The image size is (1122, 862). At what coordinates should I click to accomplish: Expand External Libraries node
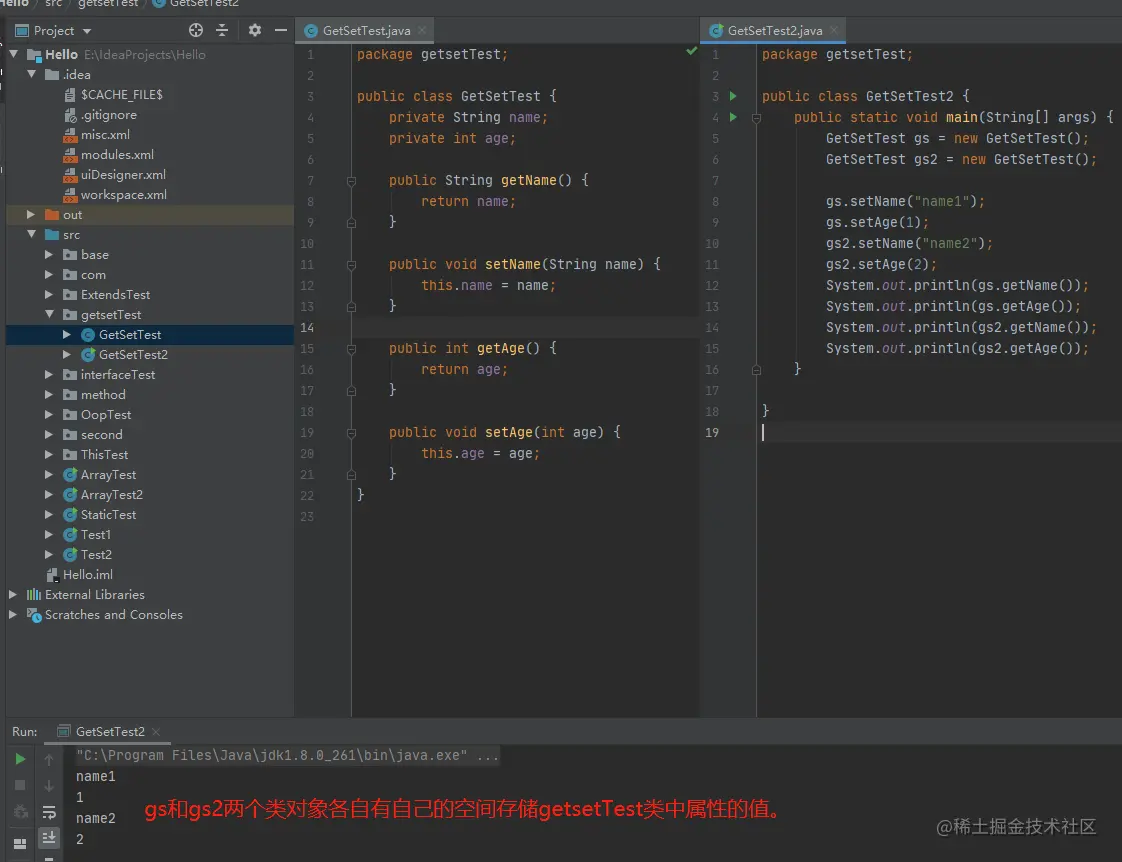click(x=13, y=594)
